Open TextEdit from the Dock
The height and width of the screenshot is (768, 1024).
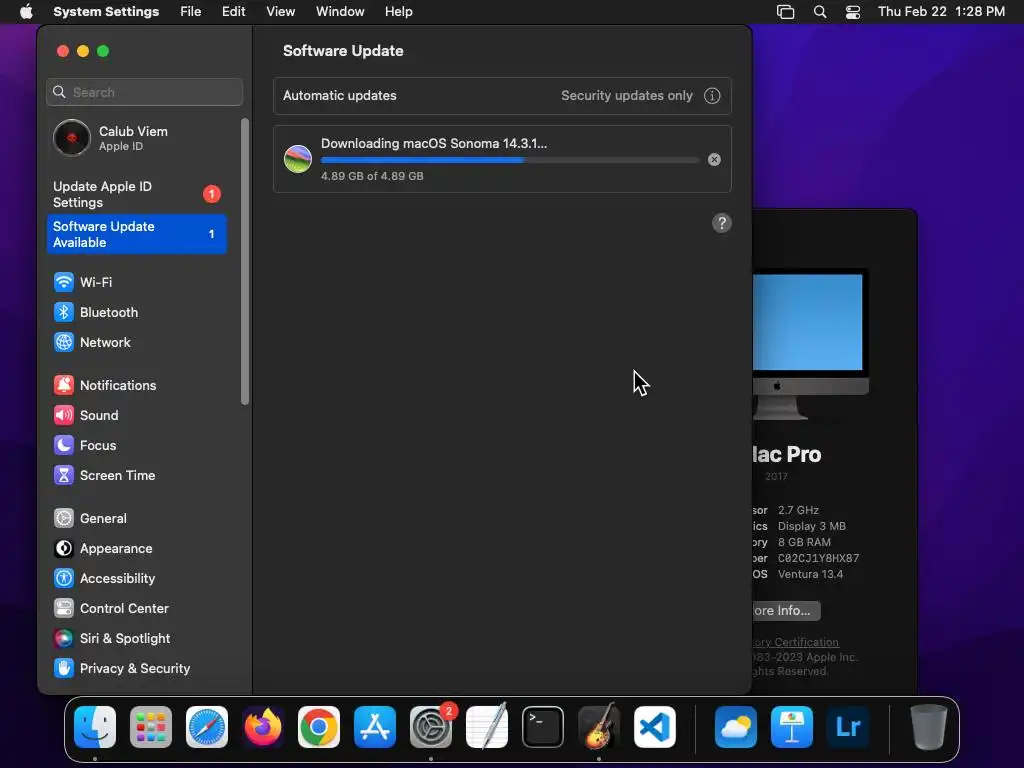click(487, 727)
